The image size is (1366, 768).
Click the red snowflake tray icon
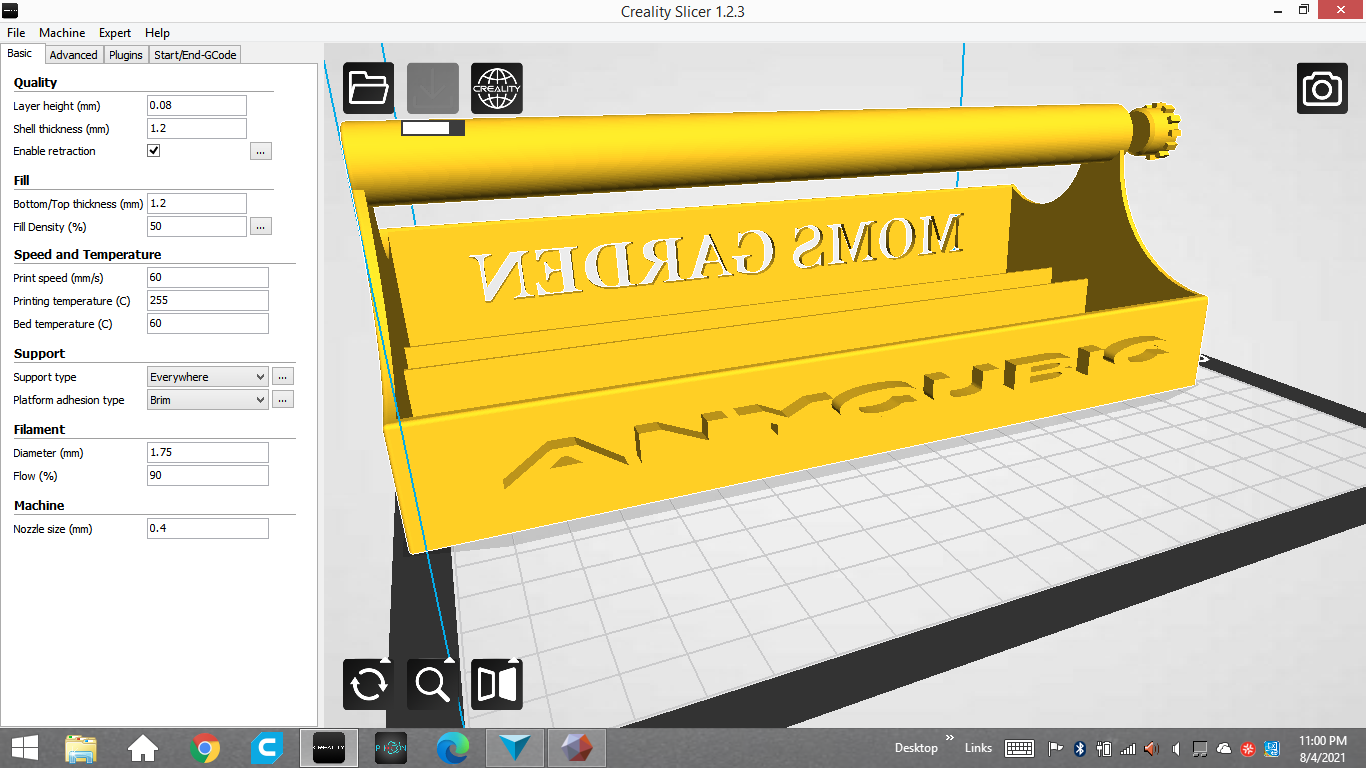pyautogui.click(x=1248, y=748)
